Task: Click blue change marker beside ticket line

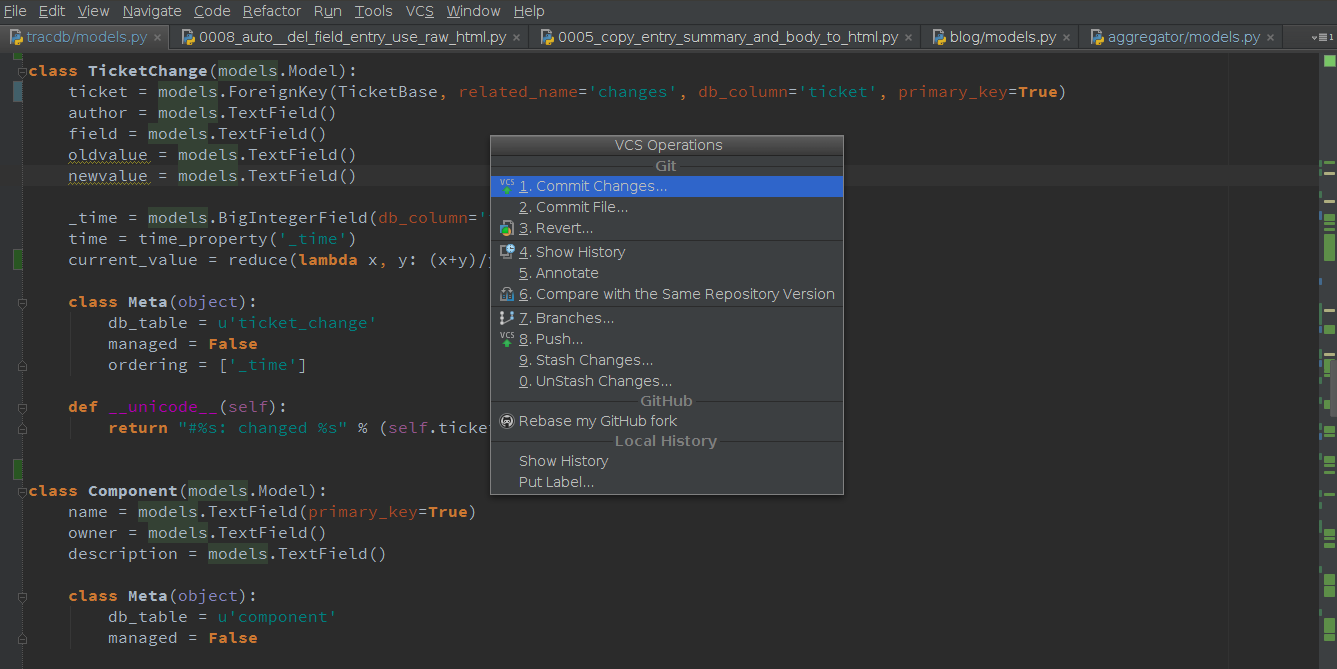Action: point(17,92)
